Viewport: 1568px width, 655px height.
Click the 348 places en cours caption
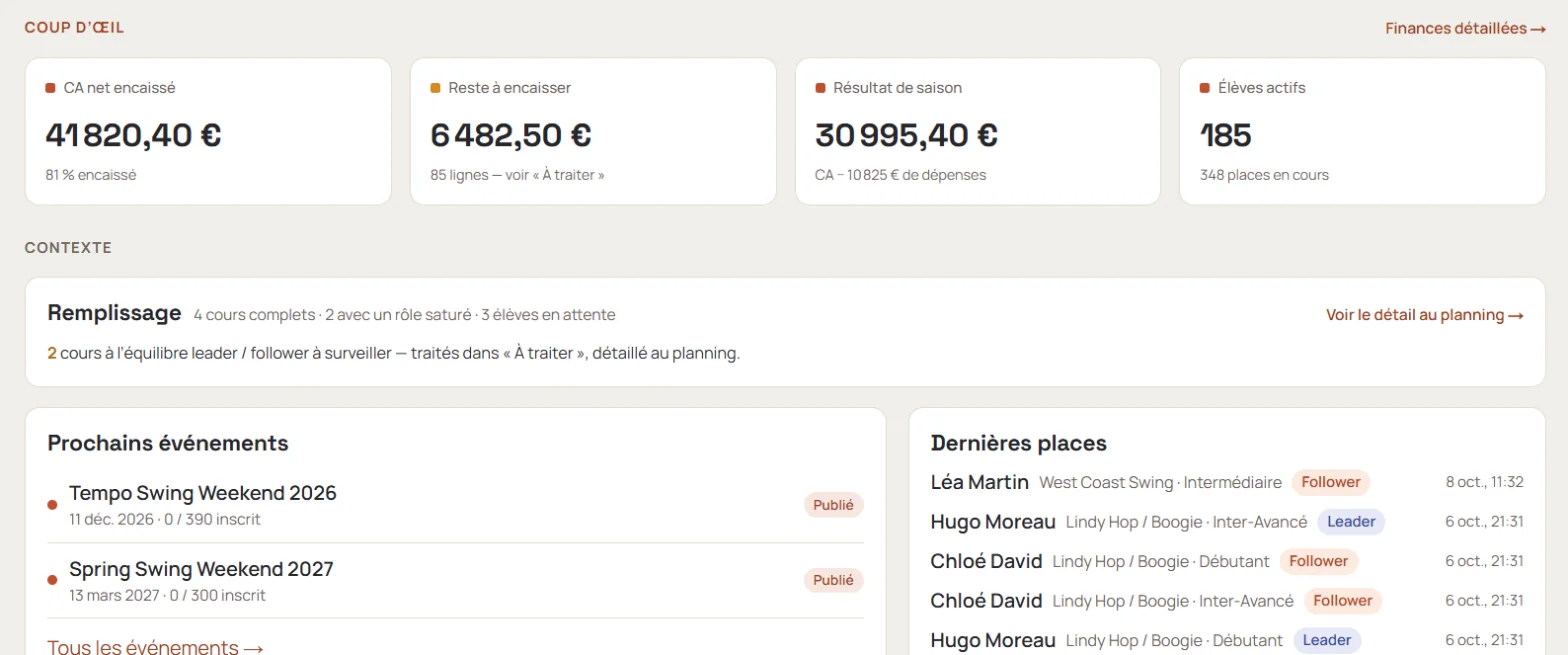(1265, 174)
